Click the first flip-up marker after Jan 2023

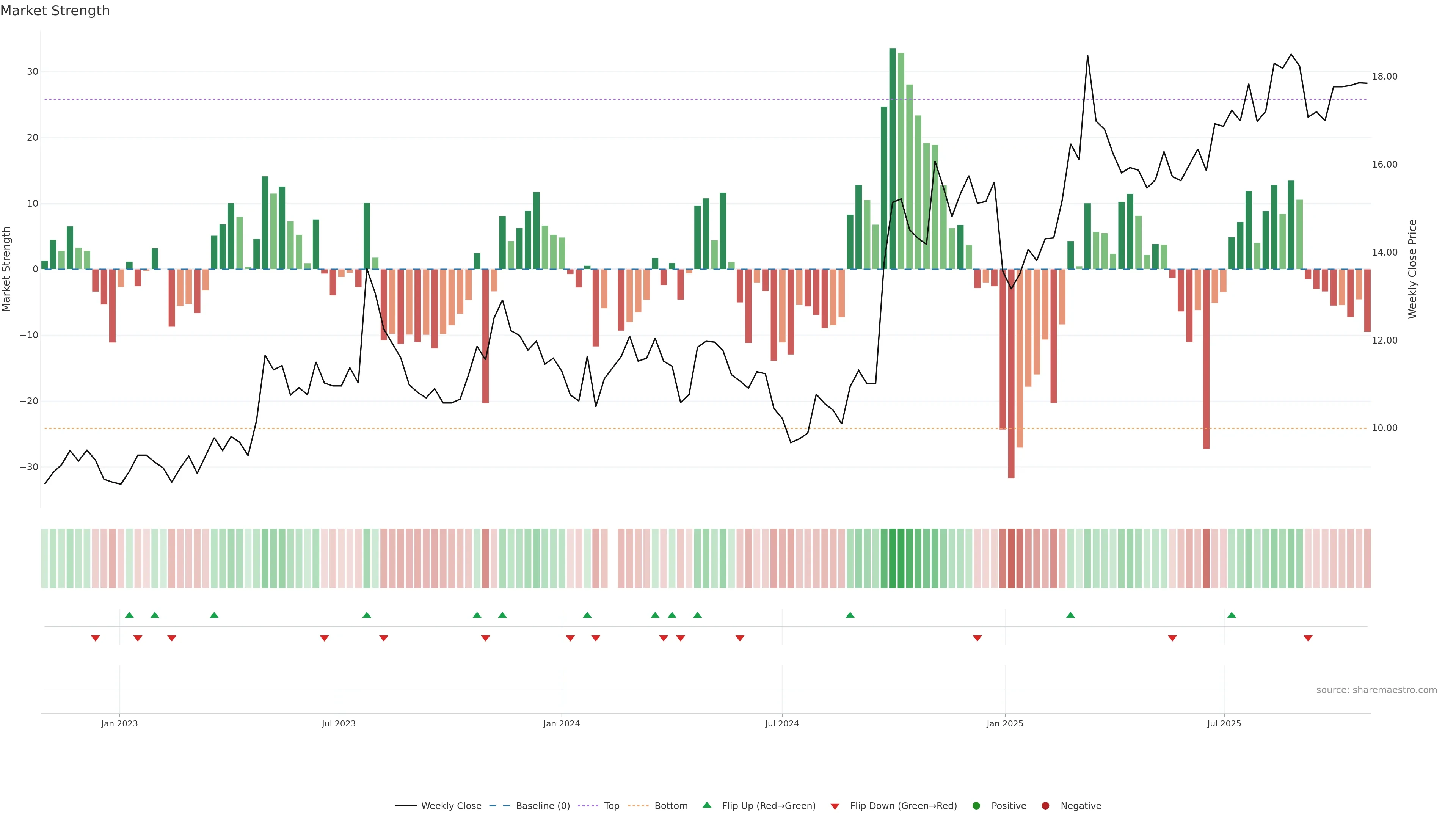pos(129,615)
